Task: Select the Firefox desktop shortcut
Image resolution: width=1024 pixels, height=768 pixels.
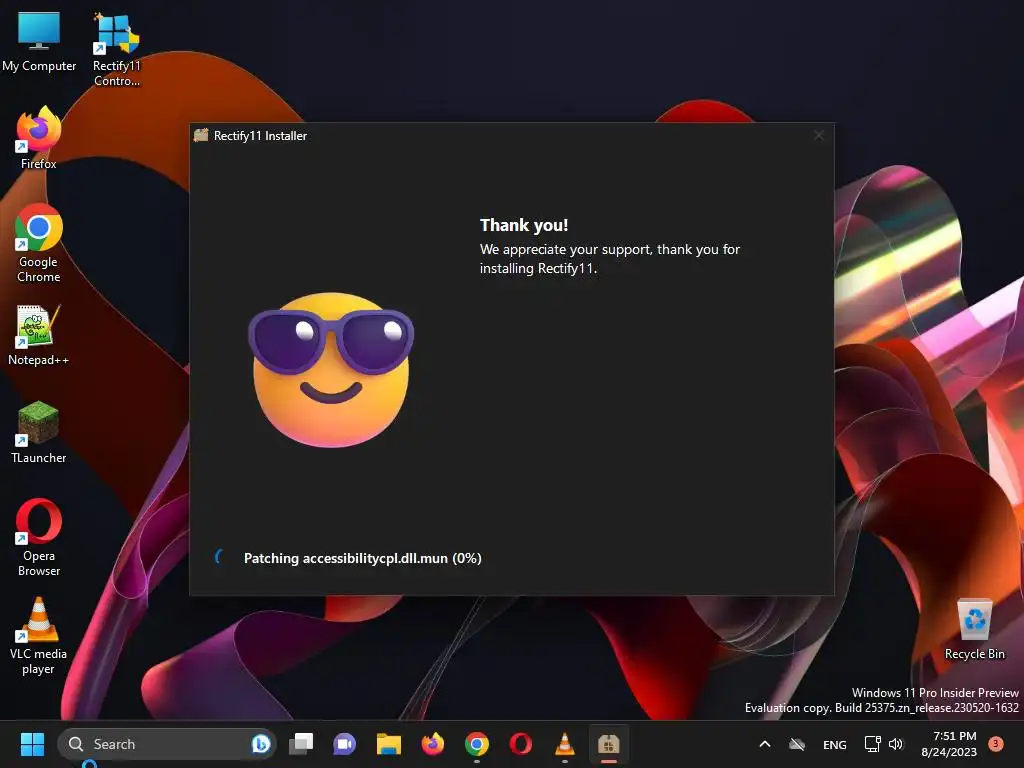Action: [39, 138]
